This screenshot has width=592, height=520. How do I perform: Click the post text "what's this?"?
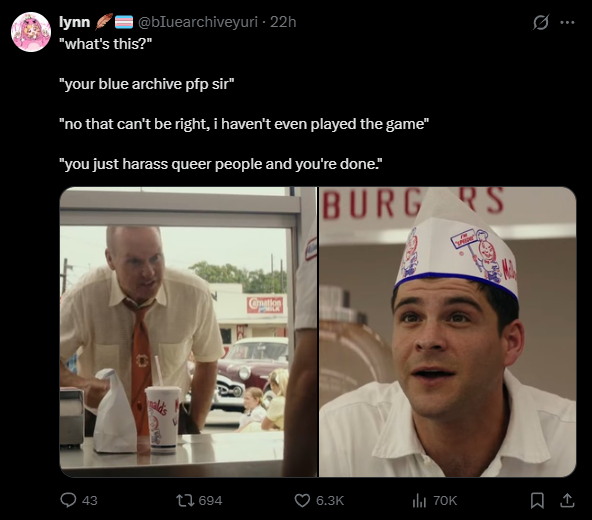(x=105, y=44)
